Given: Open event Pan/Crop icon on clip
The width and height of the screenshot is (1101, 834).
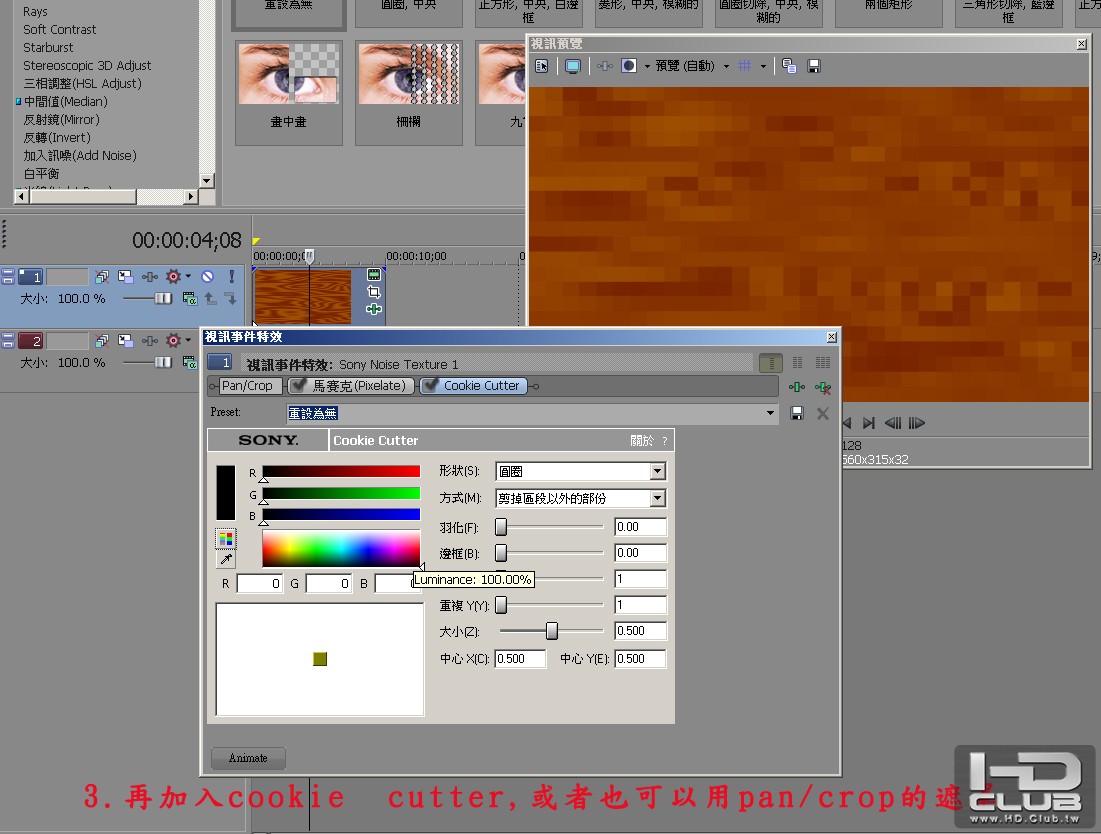Looking at the screenshot, I should click(x=374, y=291).
